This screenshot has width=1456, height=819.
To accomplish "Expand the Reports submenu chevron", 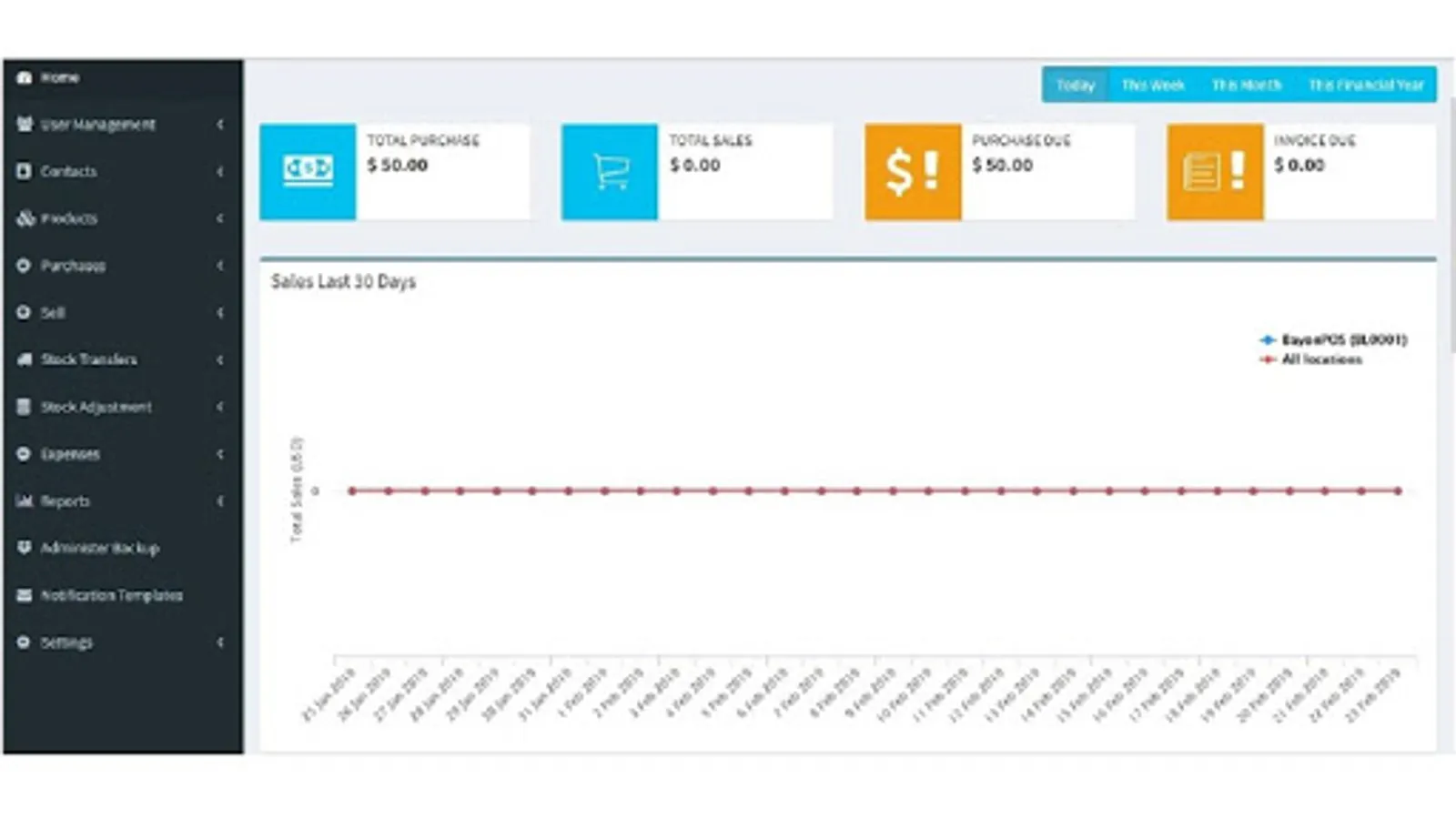I will click(x=220, y=500).
